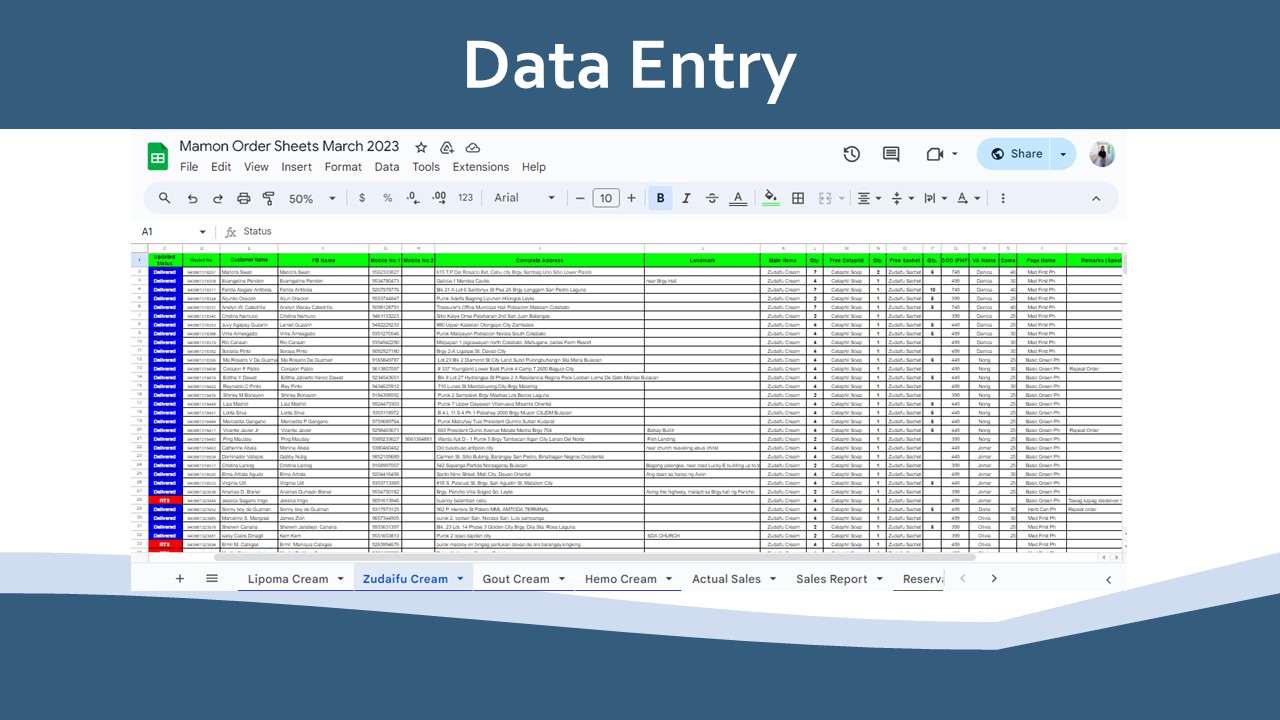
Task: Open the cell borders tool
Action: (x=798, y=198)
